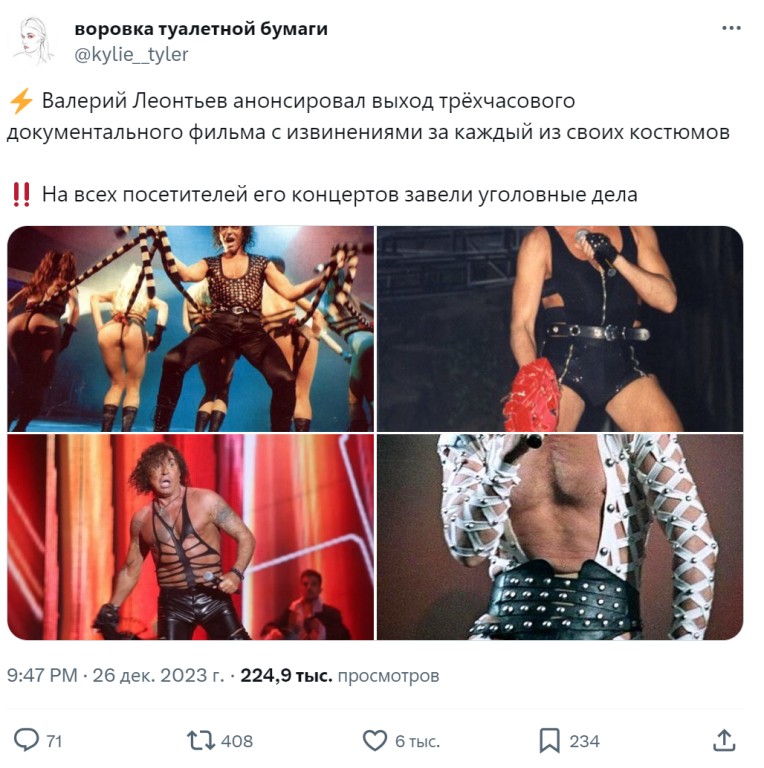This screenshot has width=764, height=768.
Task: Like the tweet with heart icon
Action: pyautogui.click(x=375, y=741)
